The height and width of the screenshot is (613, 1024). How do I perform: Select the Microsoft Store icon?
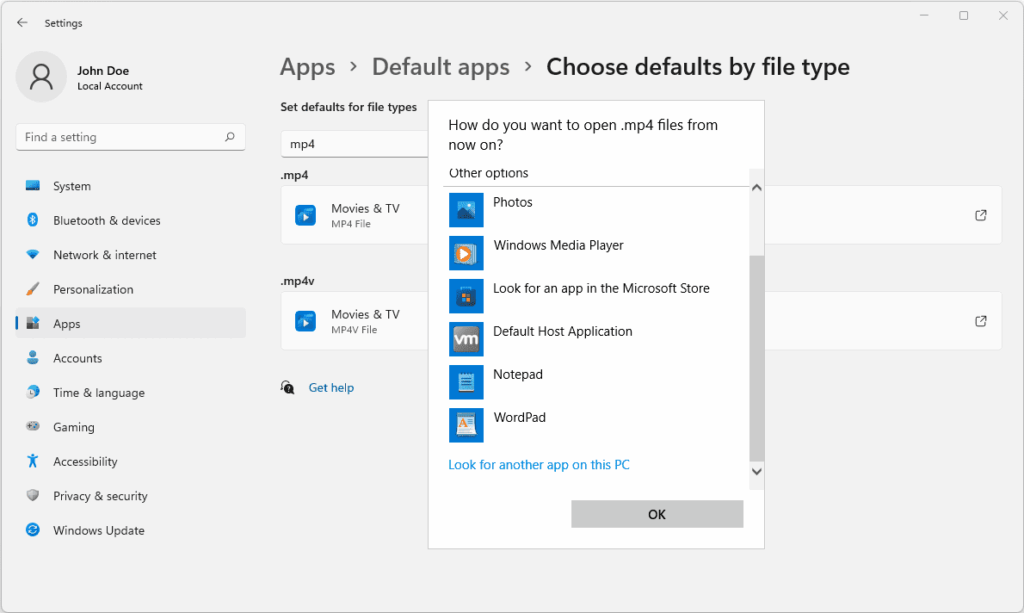pyautogui.click(x=466, y=296)
